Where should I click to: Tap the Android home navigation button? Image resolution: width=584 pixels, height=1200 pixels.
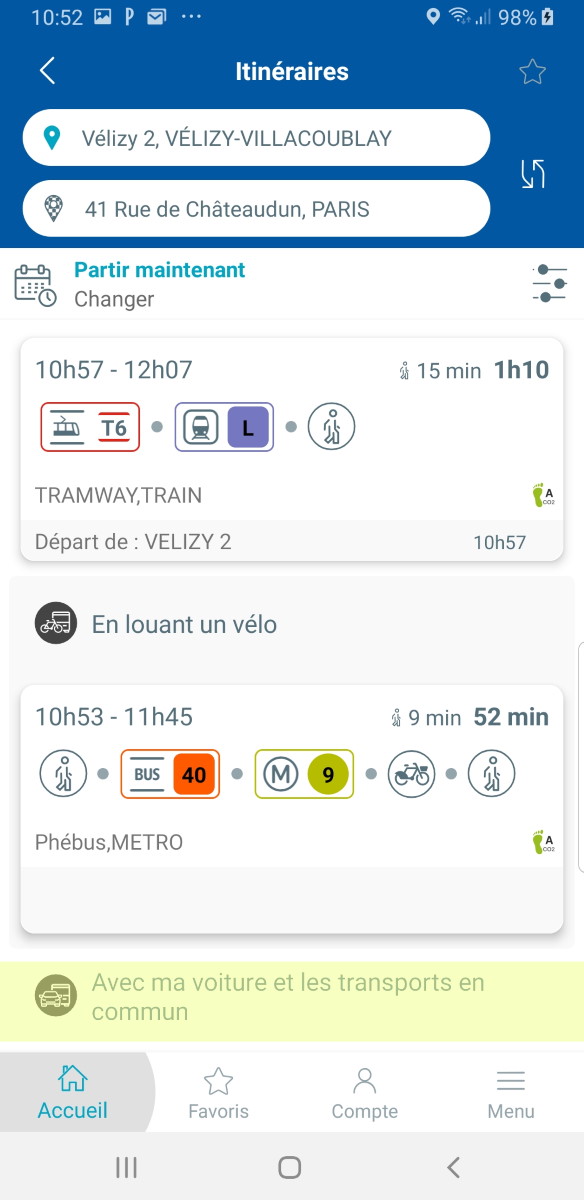pos(290,1167)
